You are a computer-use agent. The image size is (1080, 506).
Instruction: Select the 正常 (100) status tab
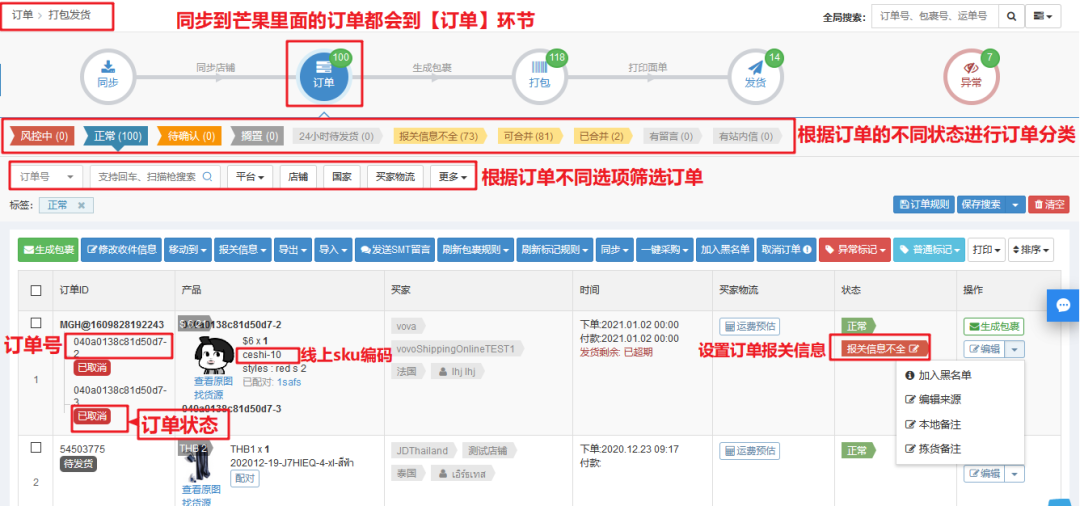pos(117,136)
